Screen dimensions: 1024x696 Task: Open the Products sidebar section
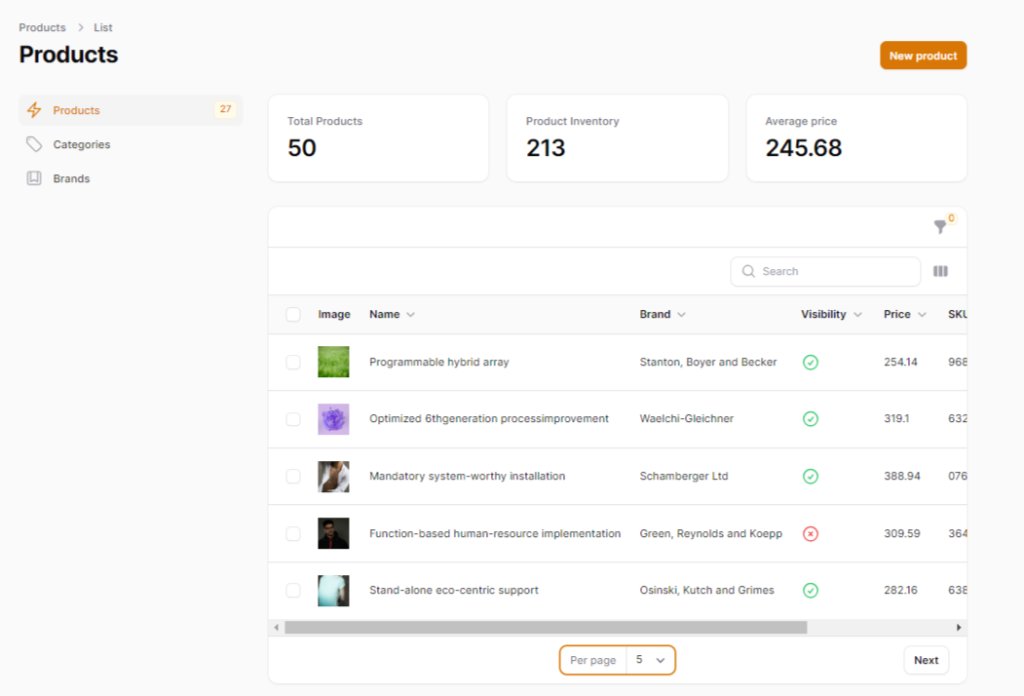click(x=131, y=110)
